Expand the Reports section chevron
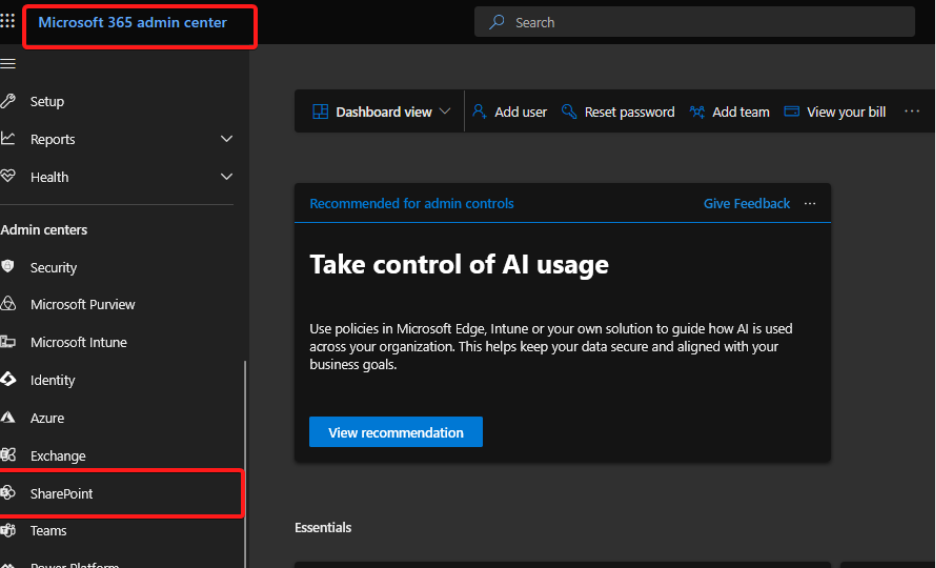This screenshot has width=936, height=568. point(226,139)
